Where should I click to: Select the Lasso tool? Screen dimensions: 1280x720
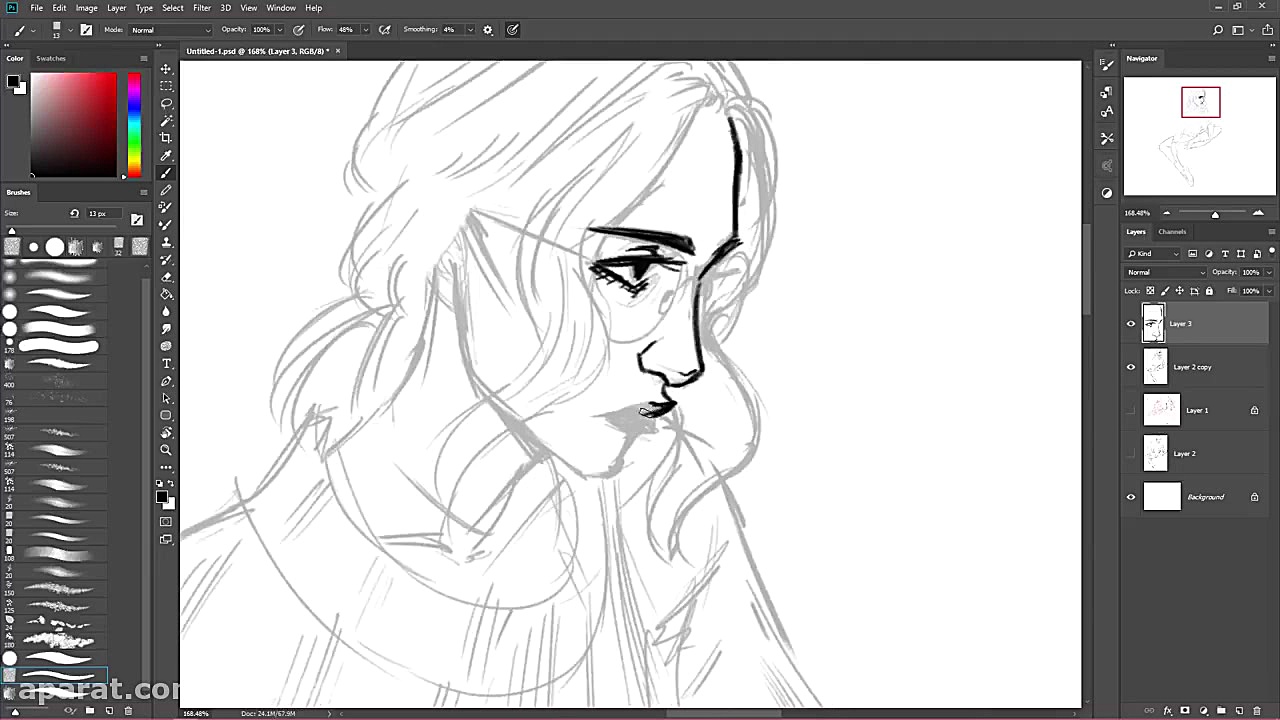point(166,104)
